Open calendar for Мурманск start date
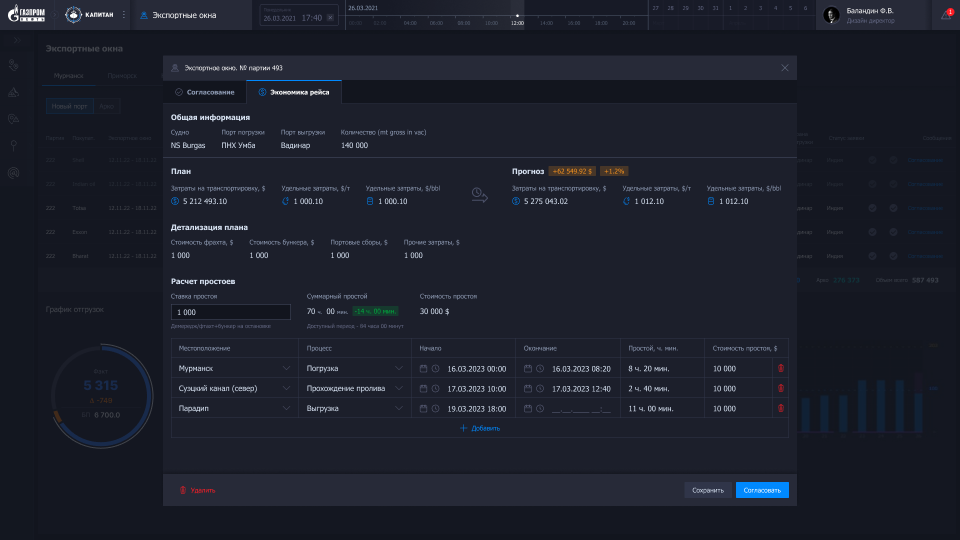This screenshot has width=960, height=540. (x=423, y=368)
